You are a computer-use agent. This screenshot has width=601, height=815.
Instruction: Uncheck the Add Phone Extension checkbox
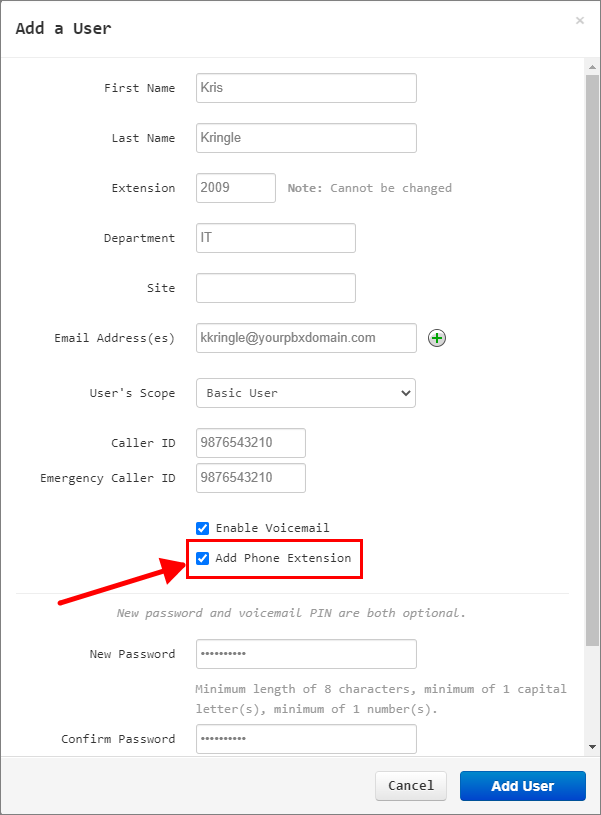[x=202, y=558]
